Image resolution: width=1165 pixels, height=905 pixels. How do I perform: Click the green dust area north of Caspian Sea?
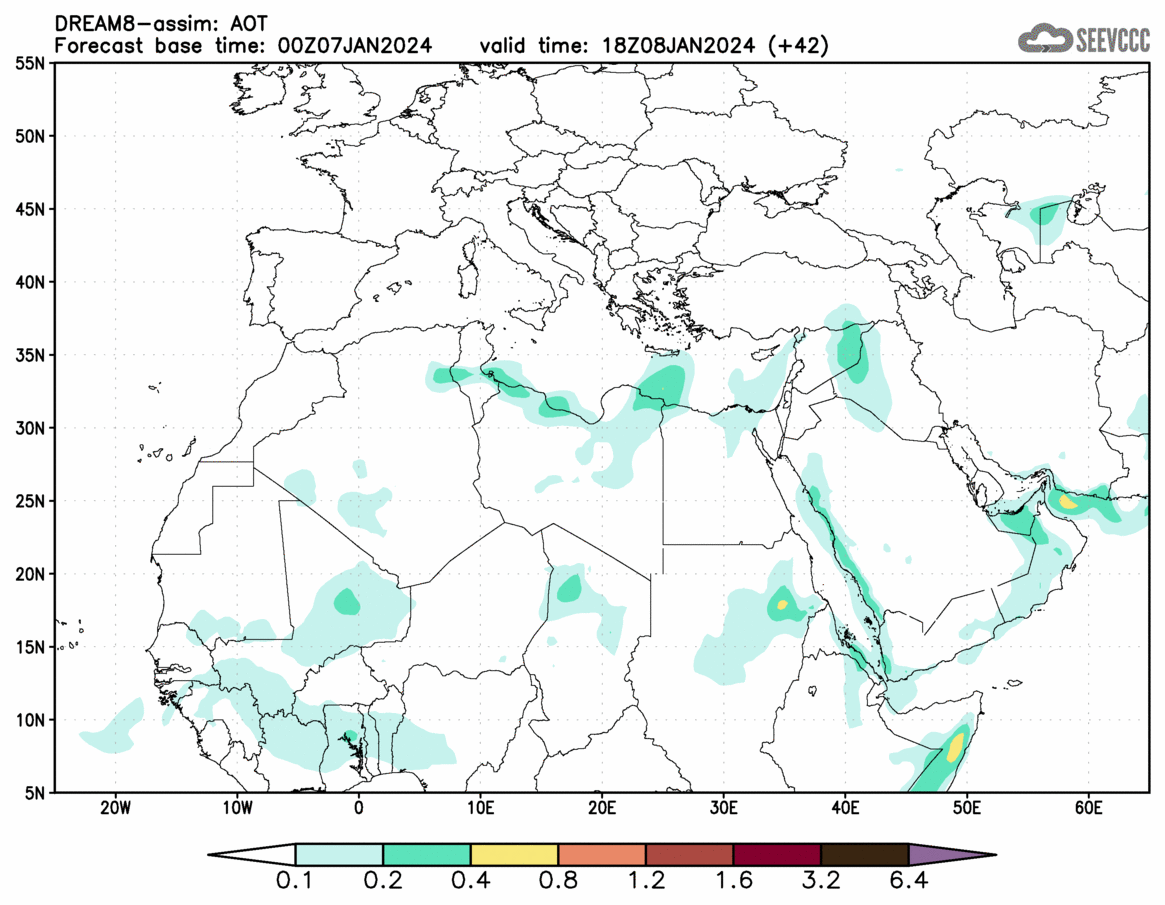(1045, 214)
